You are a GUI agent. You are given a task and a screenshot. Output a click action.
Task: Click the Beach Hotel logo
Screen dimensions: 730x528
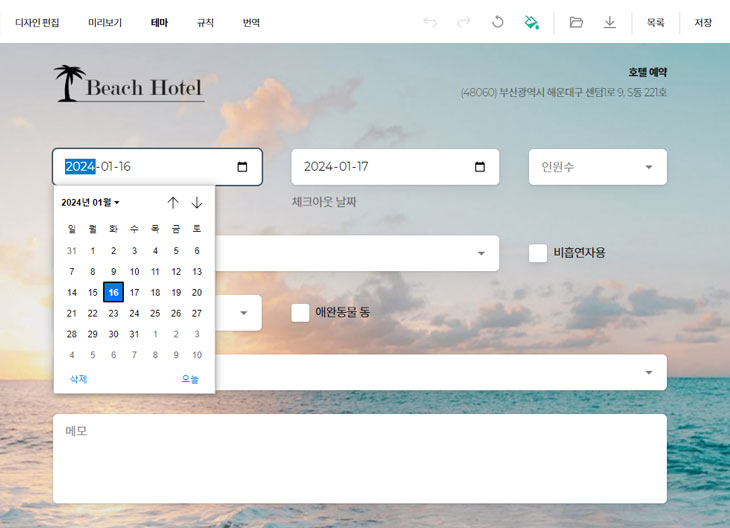[x=129, y=83]
